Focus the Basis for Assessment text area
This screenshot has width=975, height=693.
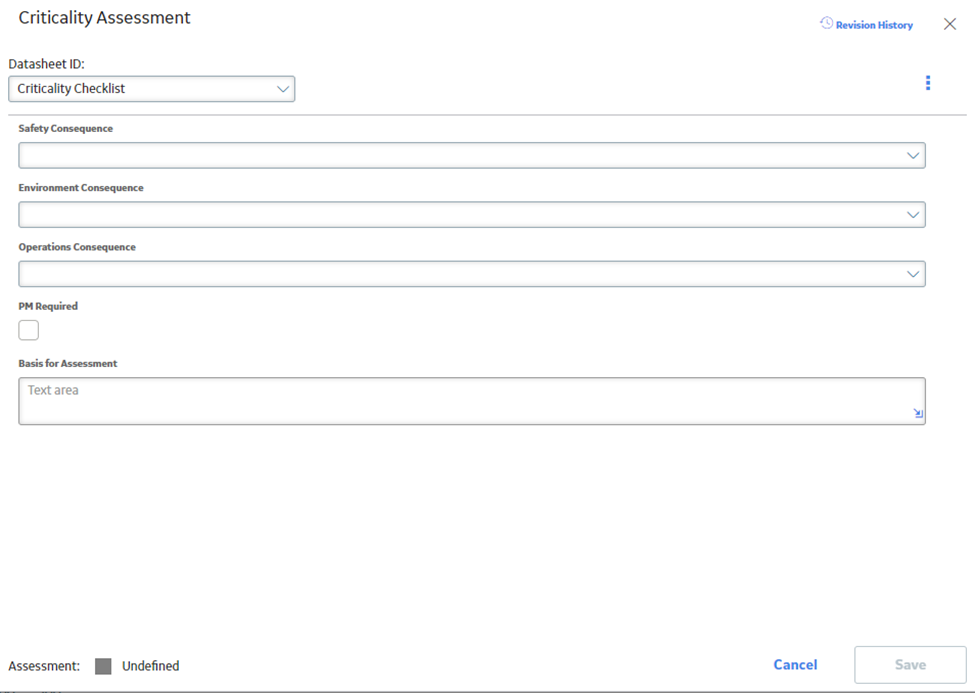[x=472, y=401]
